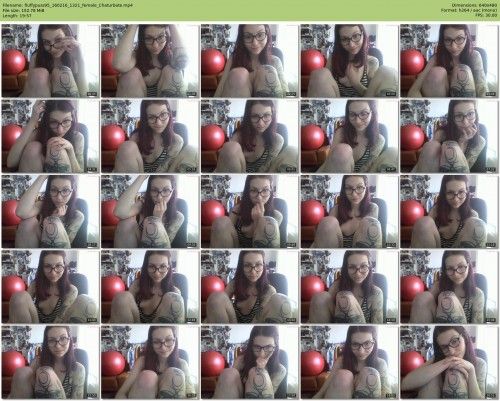Screen dimensions: 500x401
Task: Open the center thumbnail of the whole grid
Action: click(250, 211)
